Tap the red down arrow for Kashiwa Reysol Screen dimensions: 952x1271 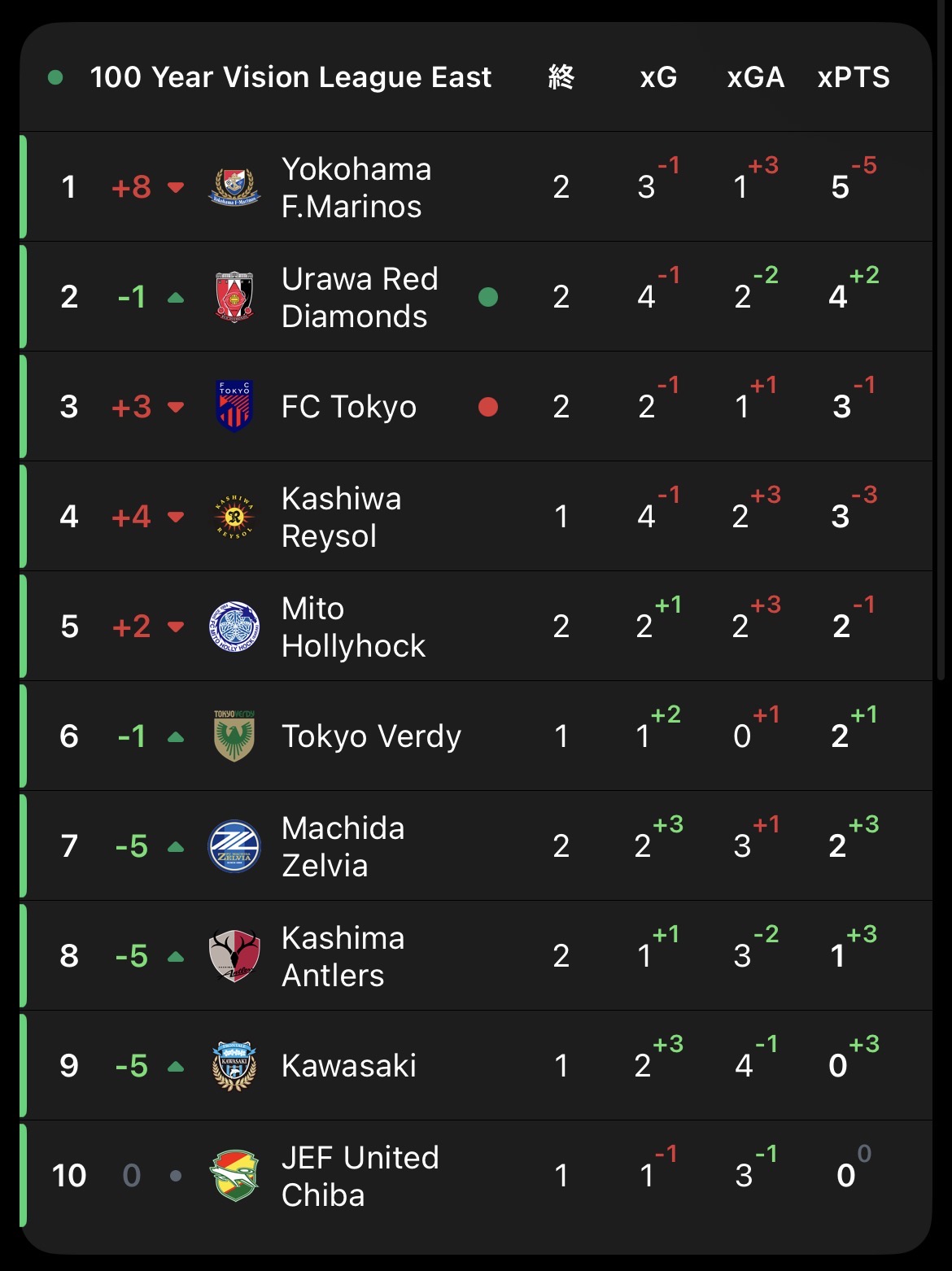click(x=175, y=518)
